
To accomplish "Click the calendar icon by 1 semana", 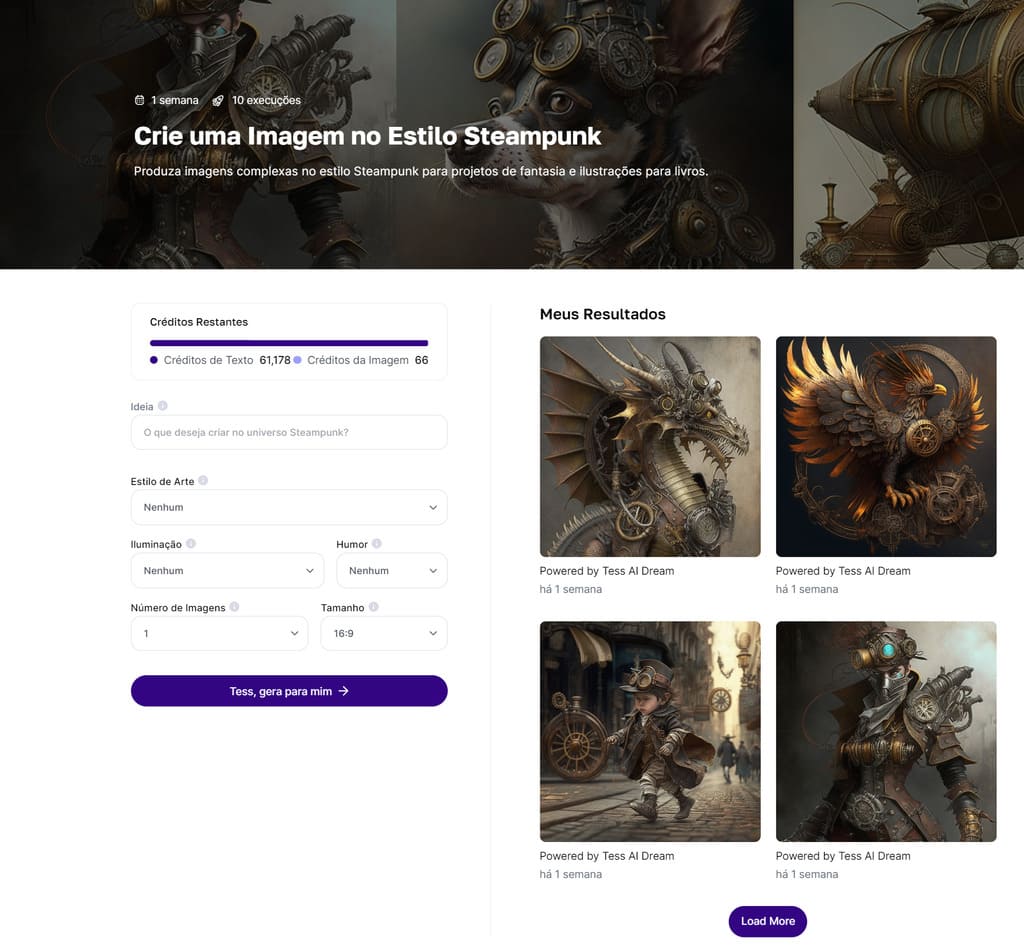I will 140,101.
